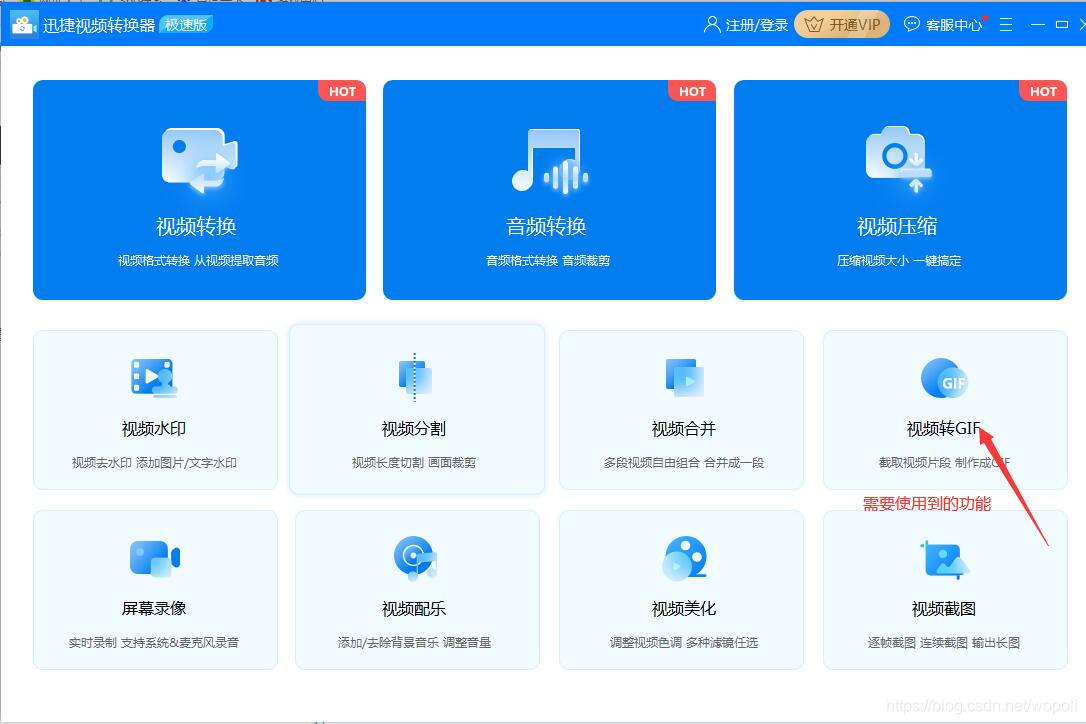Click 视频去水印 添加图片/文字水印 description

click(154, 462)
